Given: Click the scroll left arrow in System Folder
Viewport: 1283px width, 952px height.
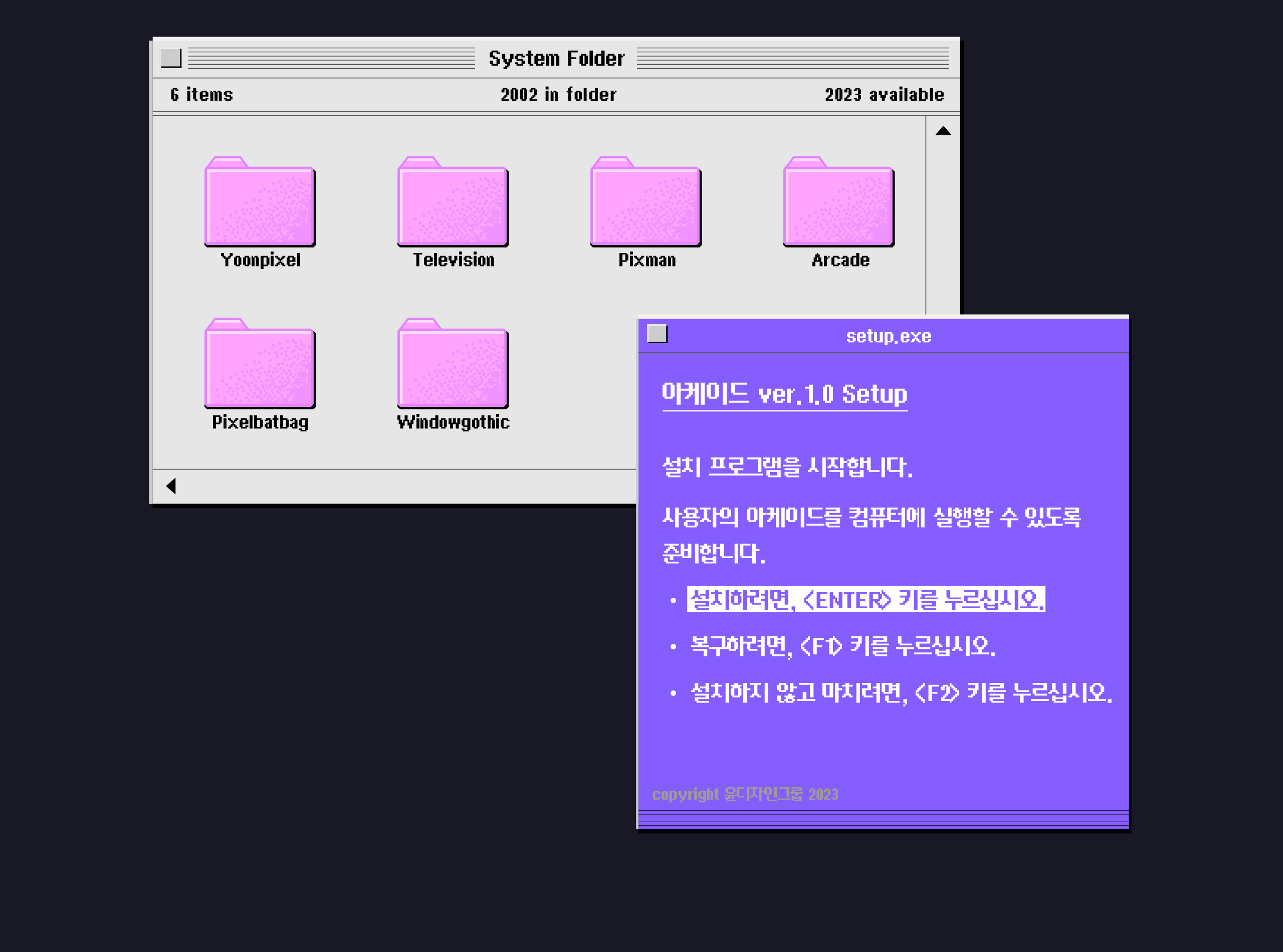Looking at the screenshot, I should click(170, 486).
